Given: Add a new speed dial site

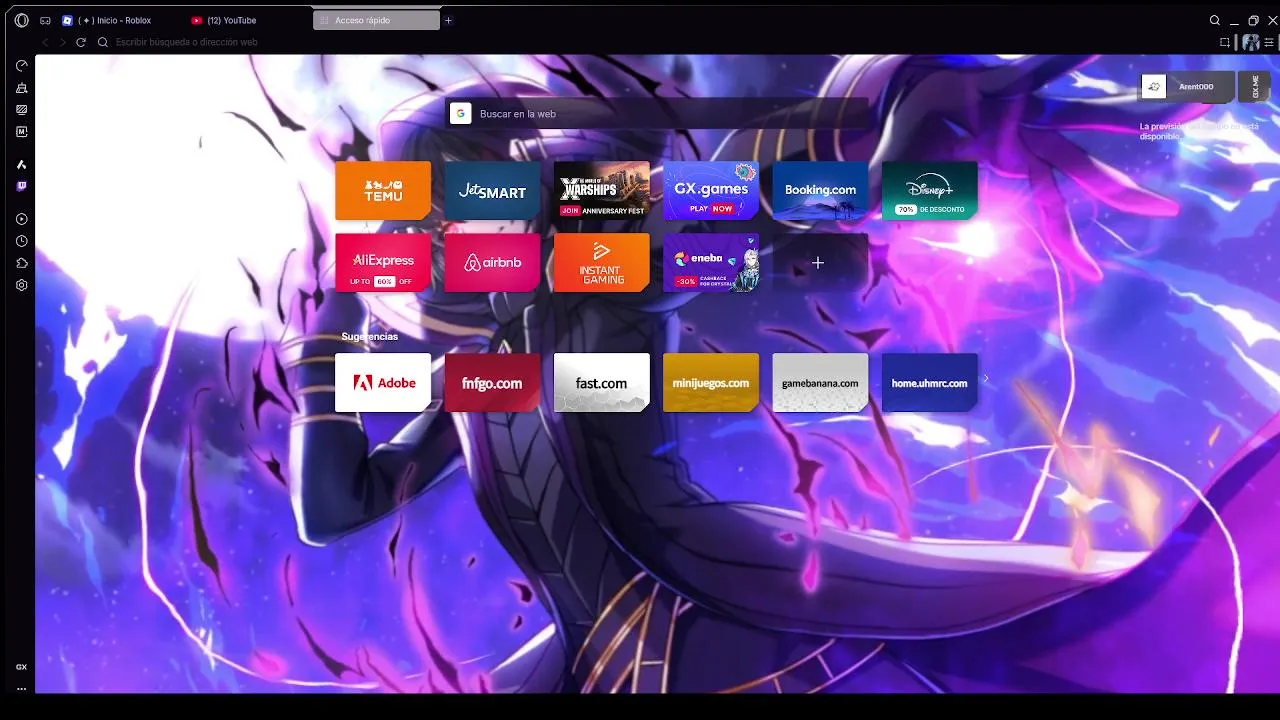Looking at the screenshot, I should click(x=820, y=262).
